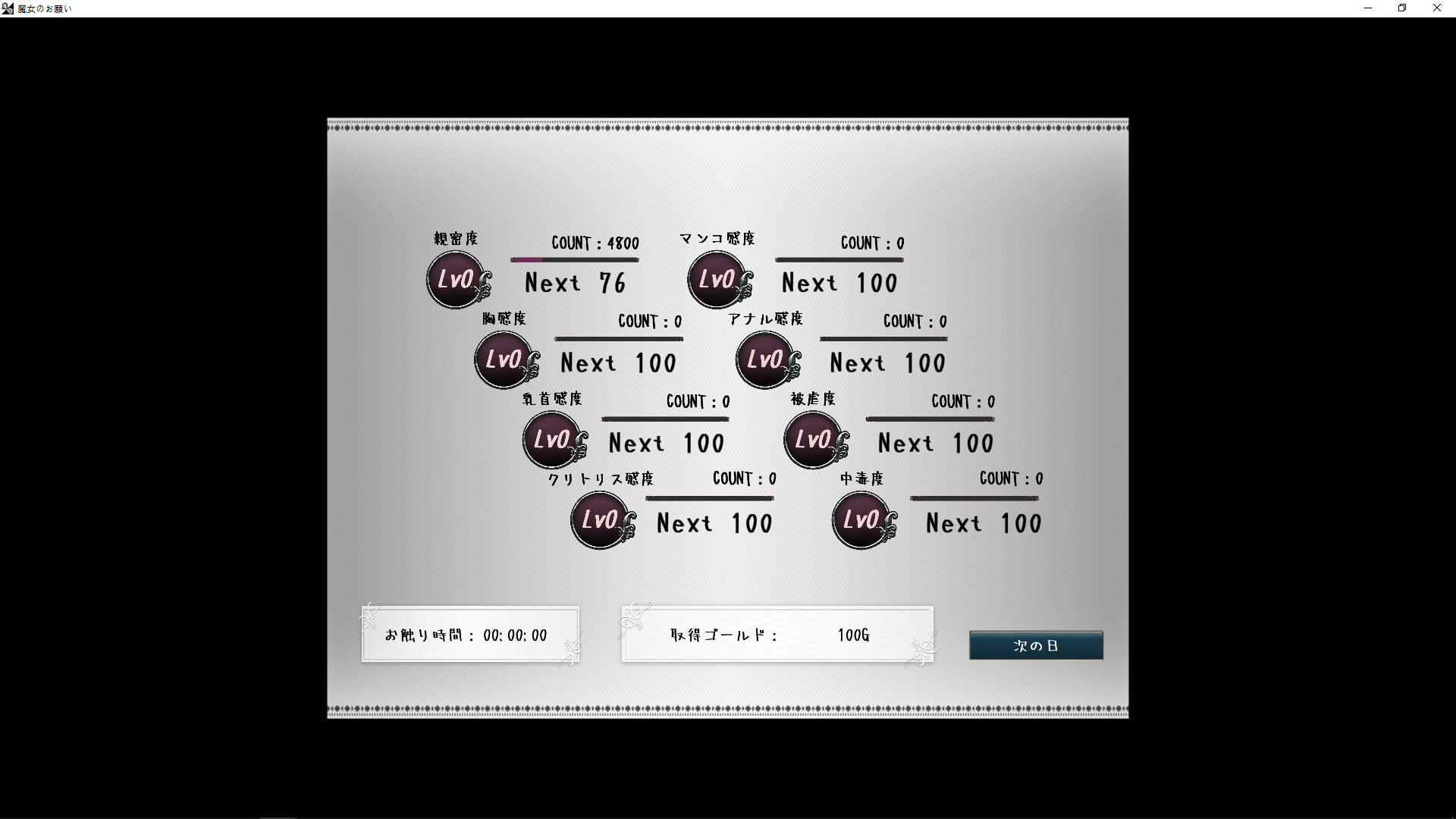The image size is (1456, 819).
Task: Click the Lv0 badge for マンコ感度
Action: [x=717, y=280]
